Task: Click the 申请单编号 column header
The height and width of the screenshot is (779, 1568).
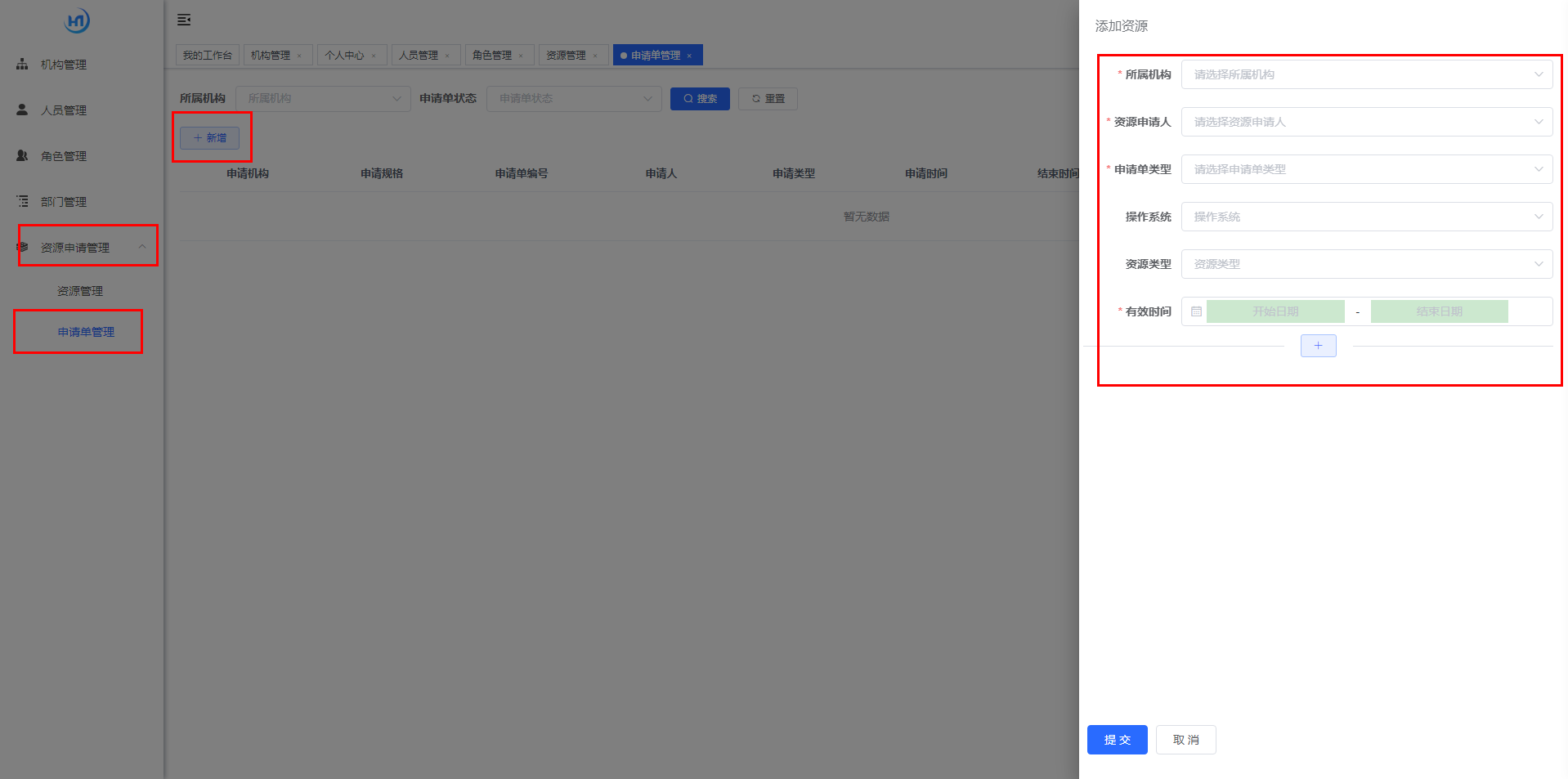Action: (522, 173)
